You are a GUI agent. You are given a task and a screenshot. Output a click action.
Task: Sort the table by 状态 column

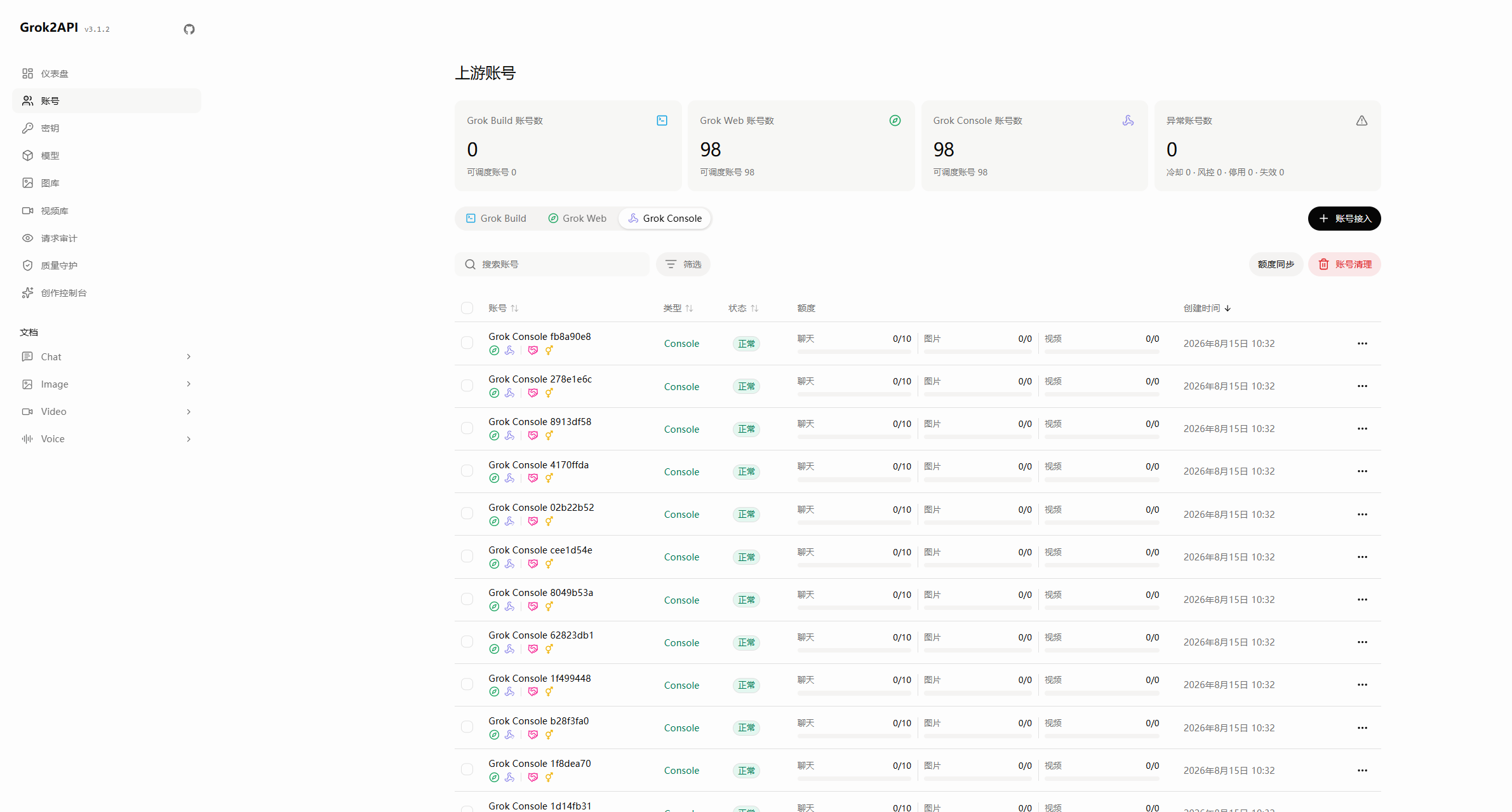pos(744,308)
